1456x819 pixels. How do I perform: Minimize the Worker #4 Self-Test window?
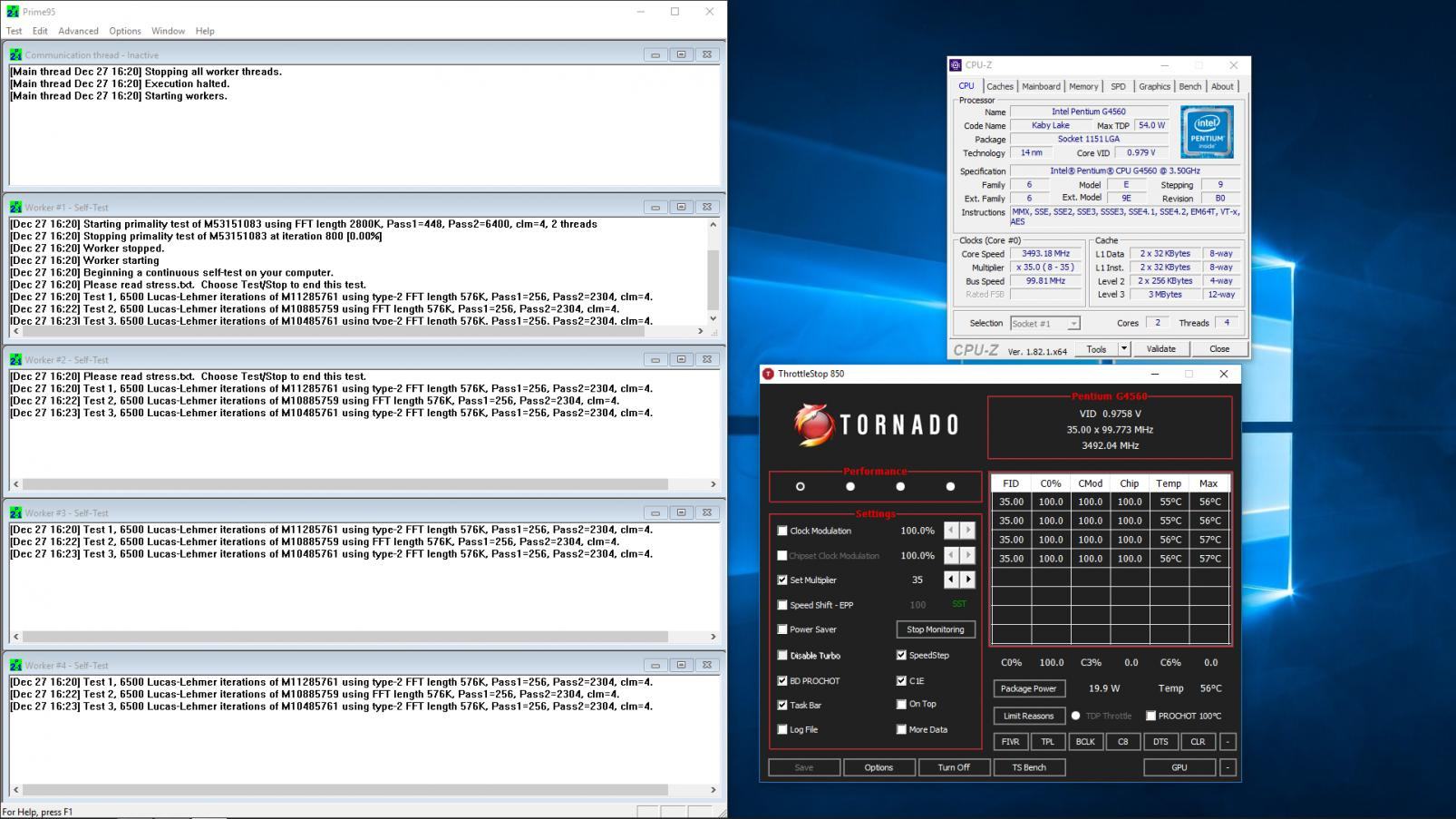(655, 665)
